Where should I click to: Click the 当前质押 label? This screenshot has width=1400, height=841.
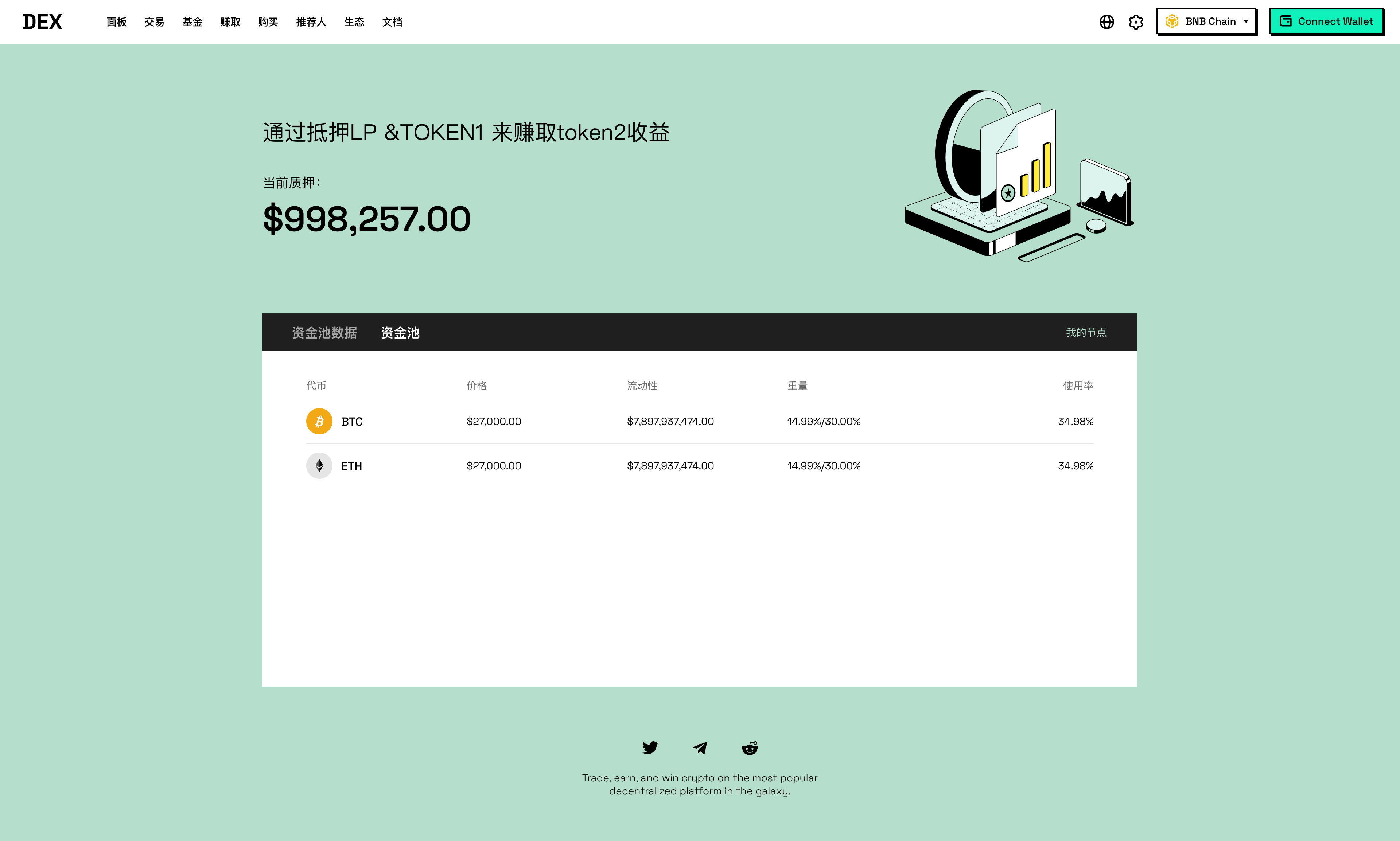pyautogui.click(x=291, y=183)
